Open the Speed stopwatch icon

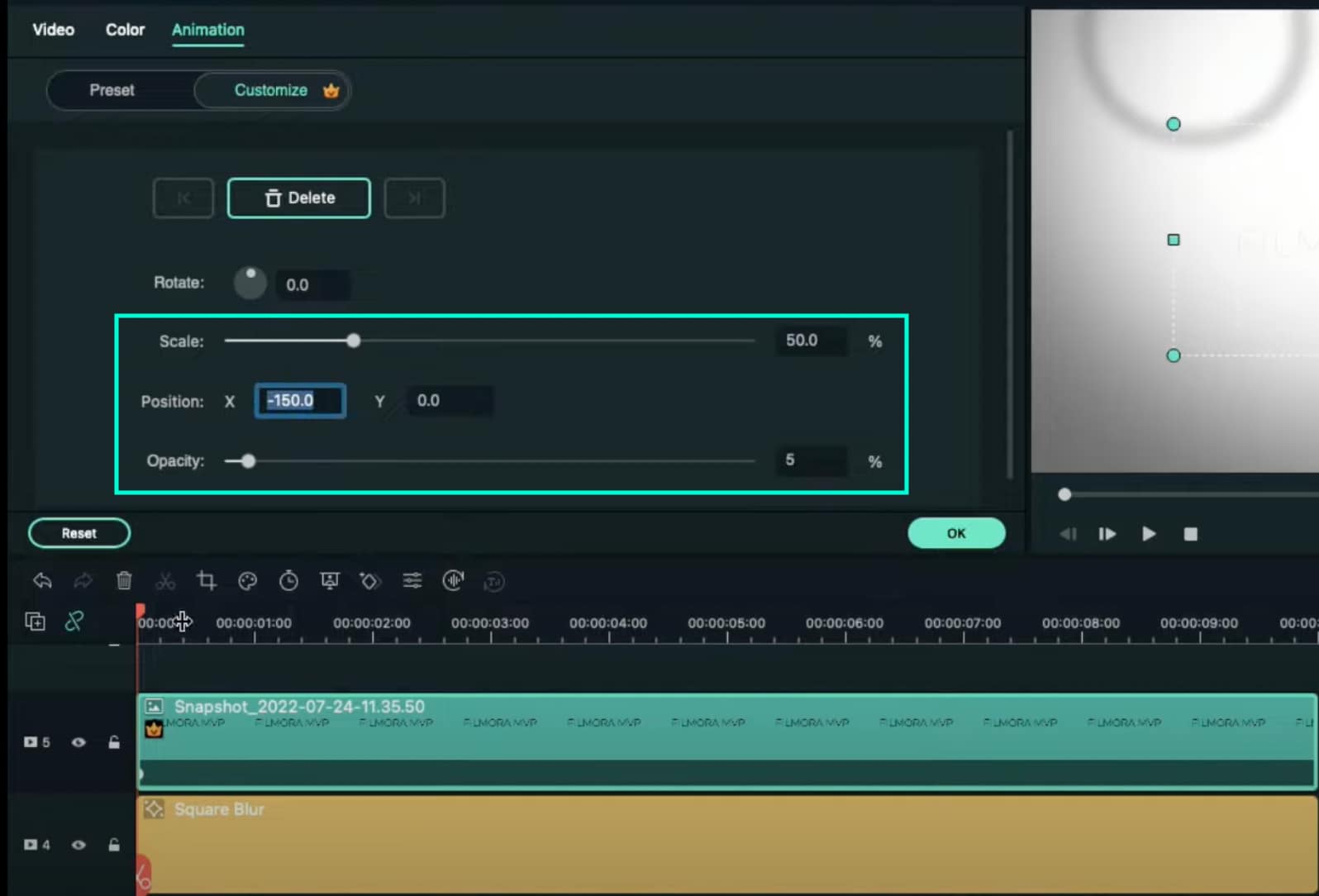288,581
